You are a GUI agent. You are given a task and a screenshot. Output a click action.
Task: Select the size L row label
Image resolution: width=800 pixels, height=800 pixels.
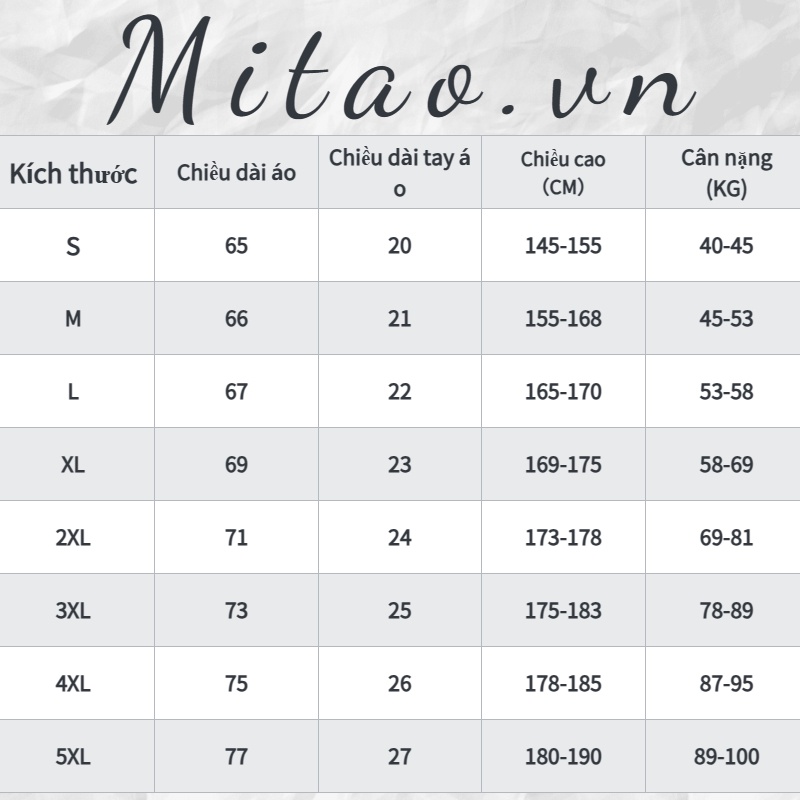point(73,392)
